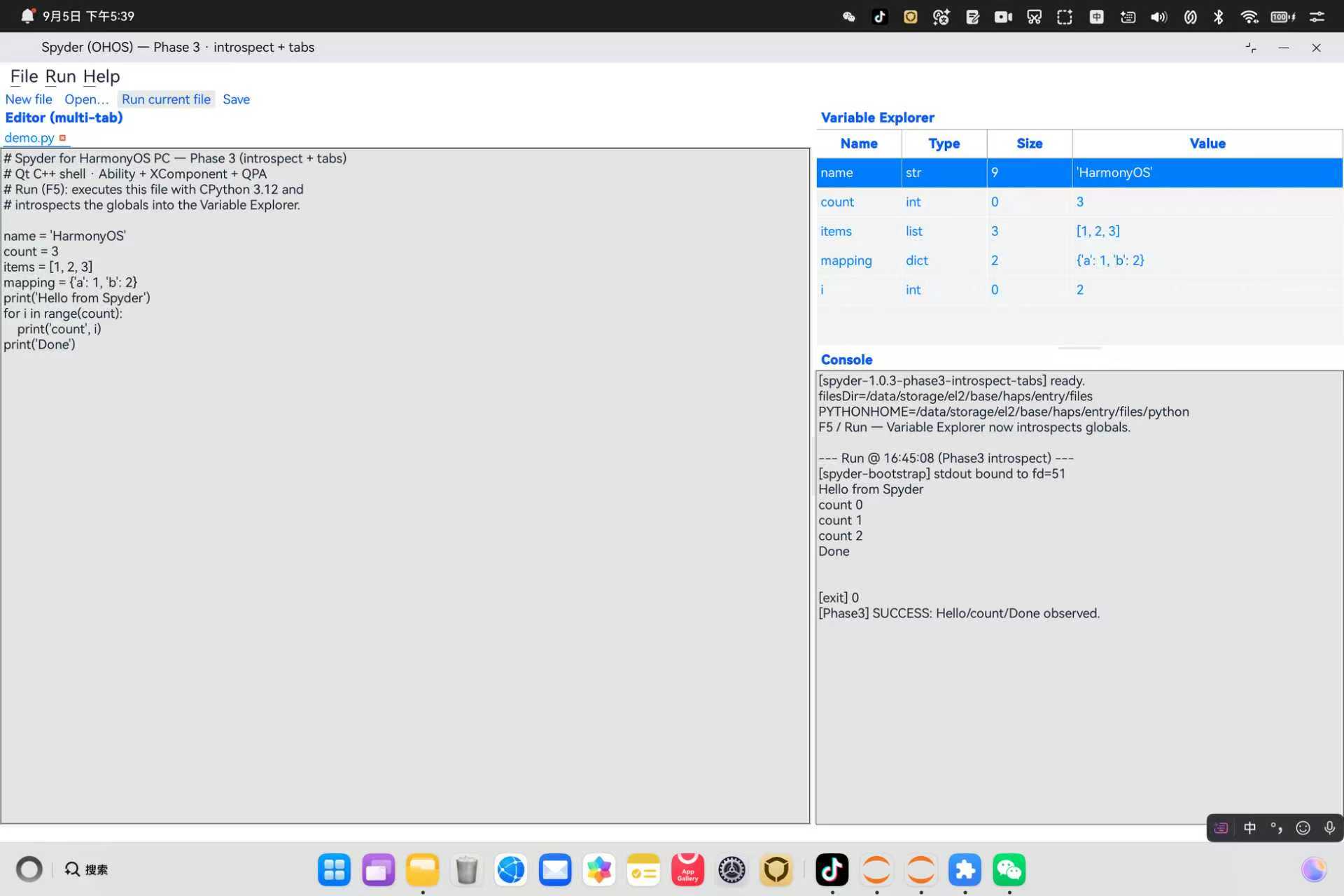This screenshot has height=896, width=1344.
Task: Open the control center sliders icon
Action: click(x=1317, y=17)
